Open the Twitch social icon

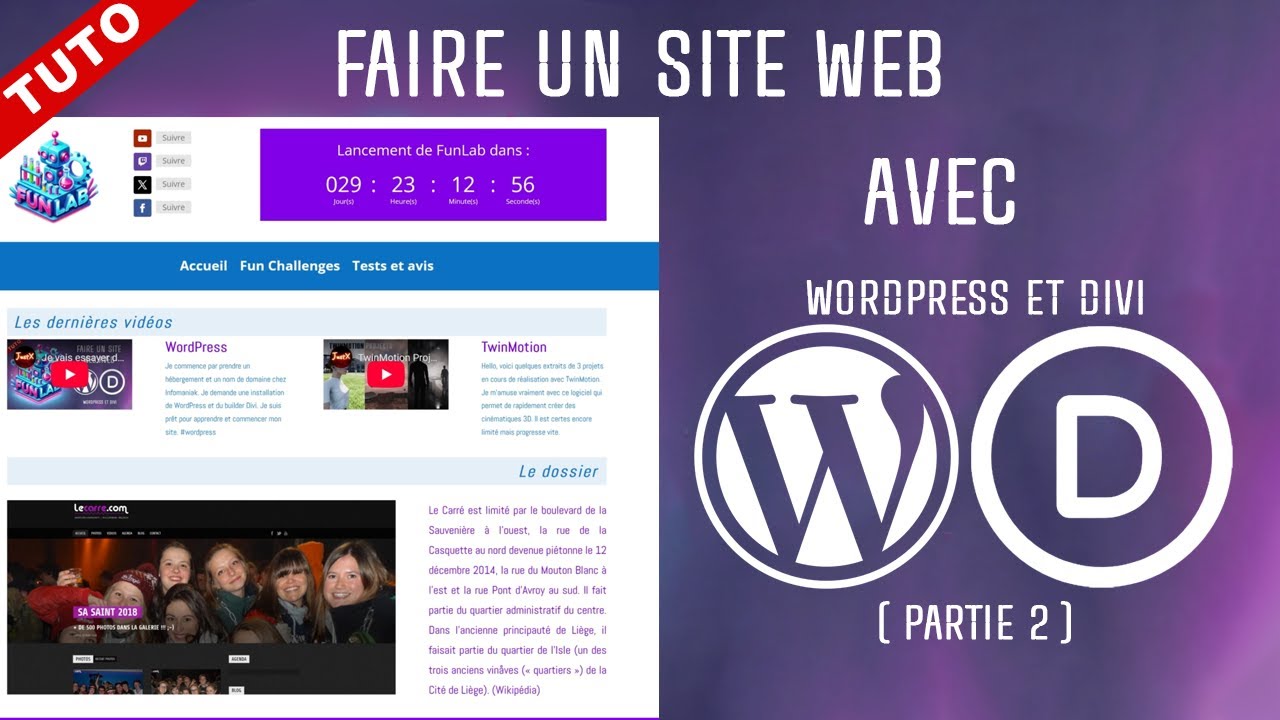[x=142, y=161]
